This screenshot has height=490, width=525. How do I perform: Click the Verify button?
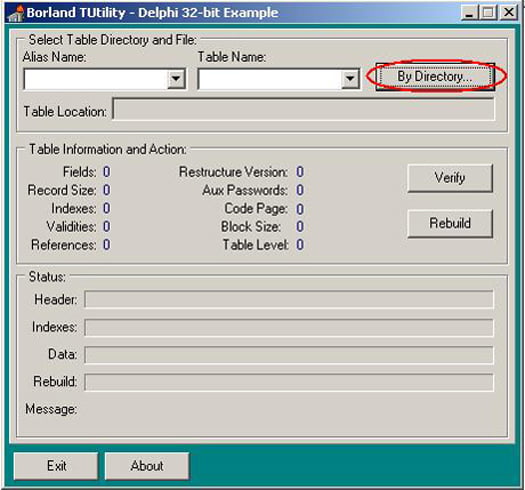450,178
